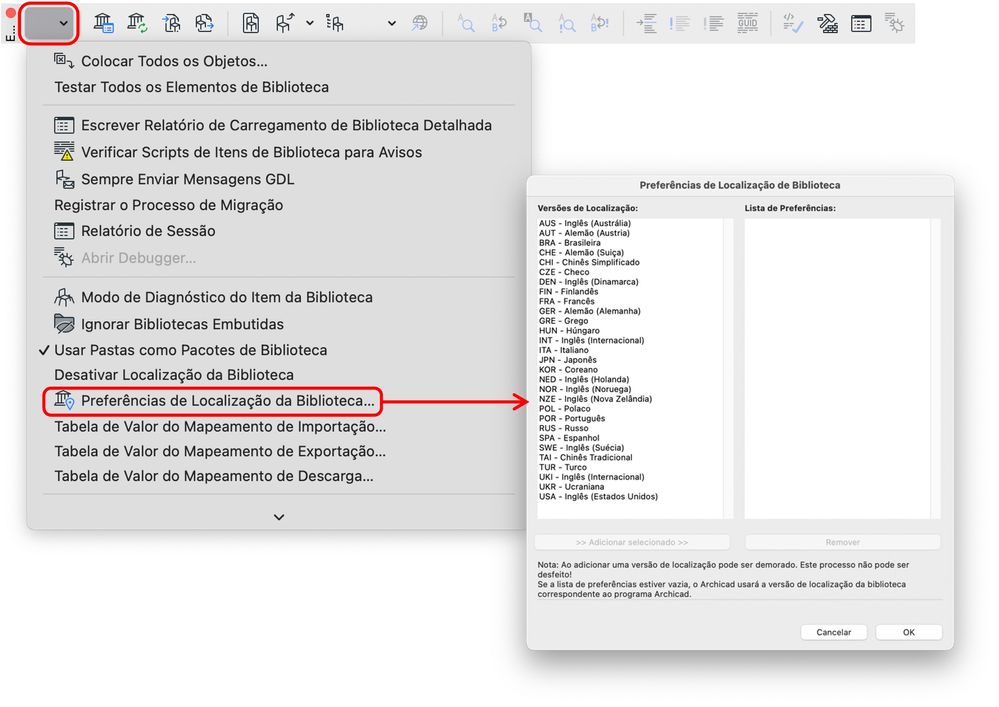
Task: Open the highlighted gray dropdown in toolbar
Action: point(49,24)
